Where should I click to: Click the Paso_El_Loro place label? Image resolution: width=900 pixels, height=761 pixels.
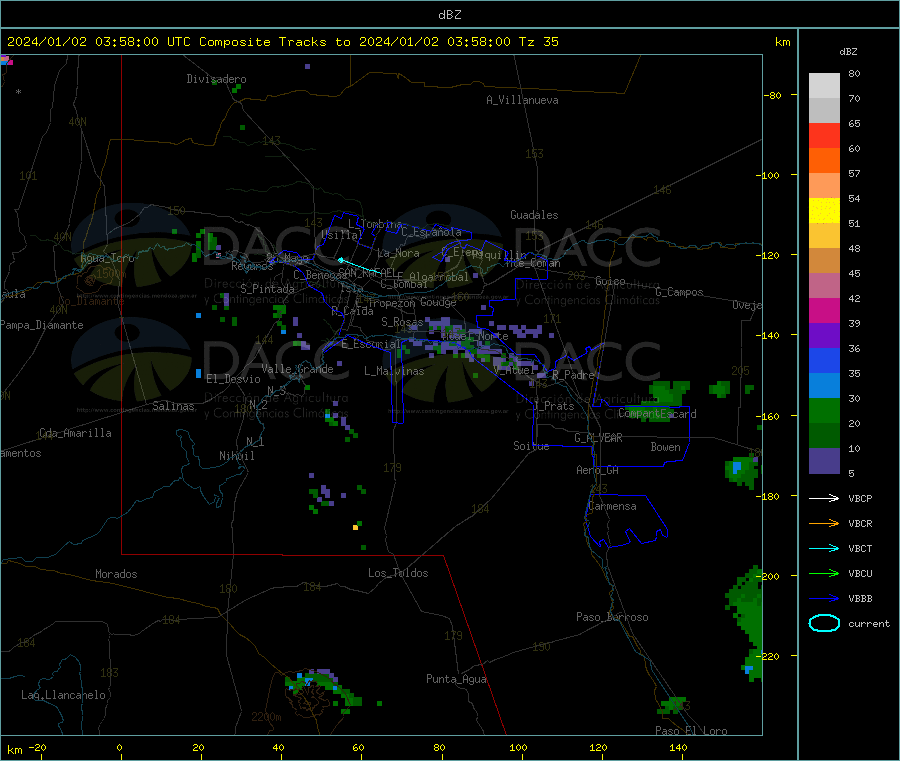coord(691,731)
